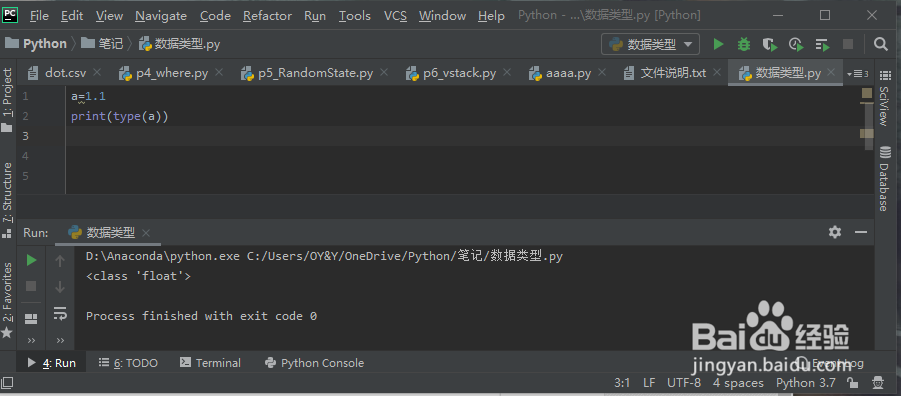Expand more console actions chevron

(x=60, y=341)
